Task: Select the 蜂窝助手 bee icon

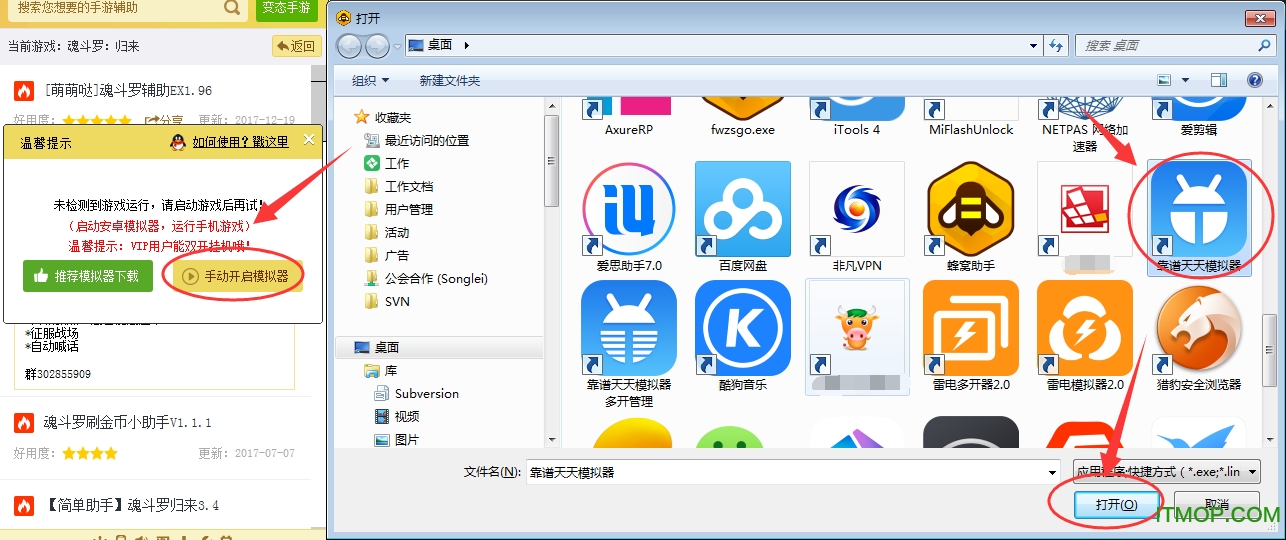Action: pos(971,217)
